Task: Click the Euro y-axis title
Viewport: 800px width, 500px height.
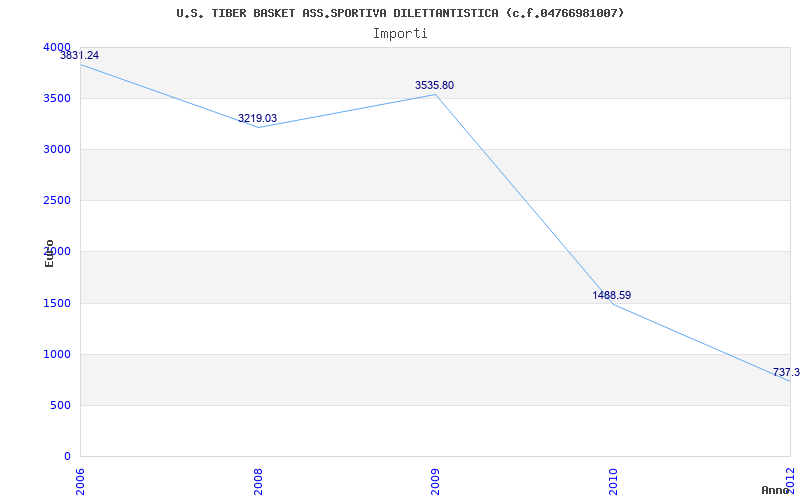Action: point(49,254)
